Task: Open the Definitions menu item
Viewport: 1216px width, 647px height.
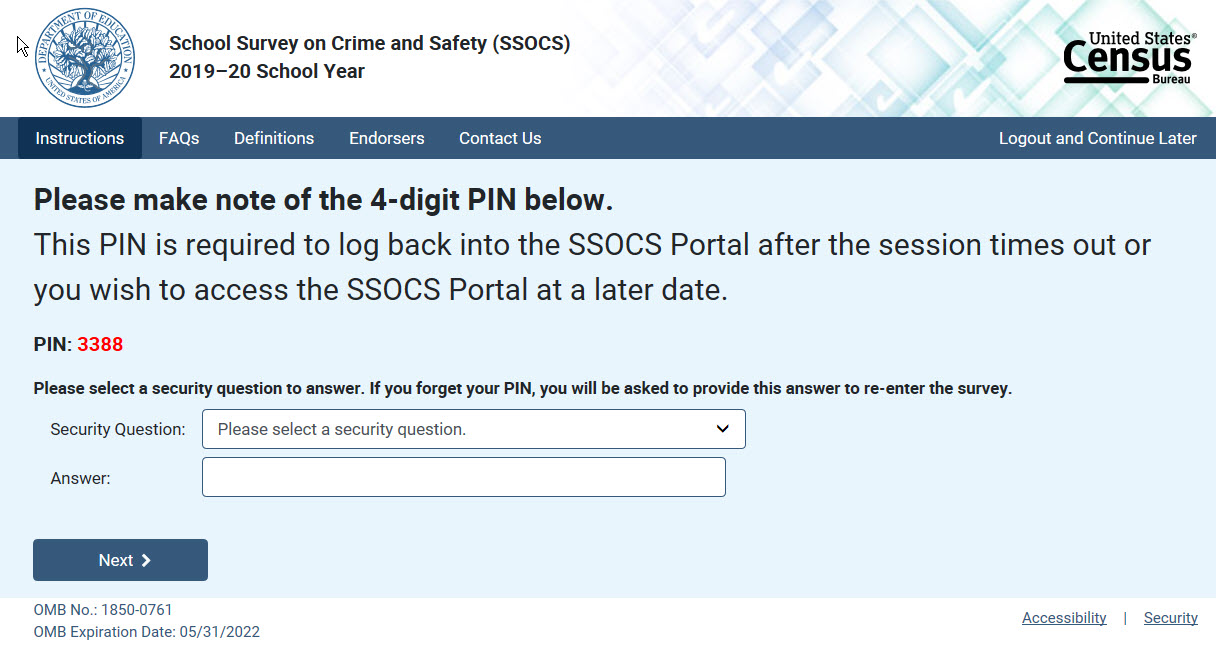Action: click(x=274, y=139)
